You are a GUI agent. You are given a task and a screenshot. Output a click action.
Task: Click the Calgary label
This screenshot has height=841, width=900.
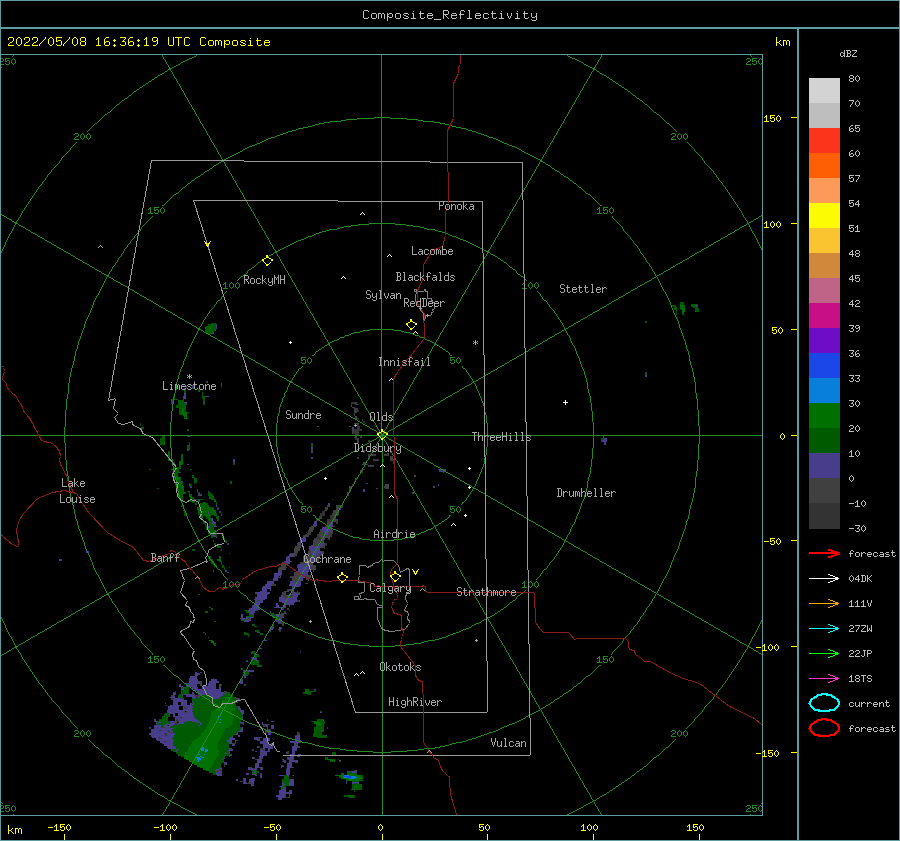pos(390,588)
